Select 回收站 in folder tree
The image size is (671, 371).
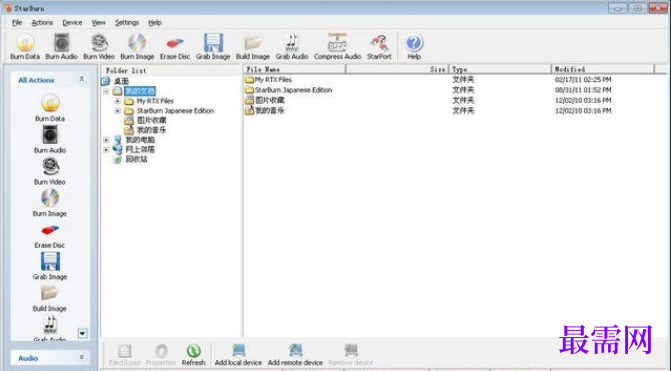tap(137, 159)
